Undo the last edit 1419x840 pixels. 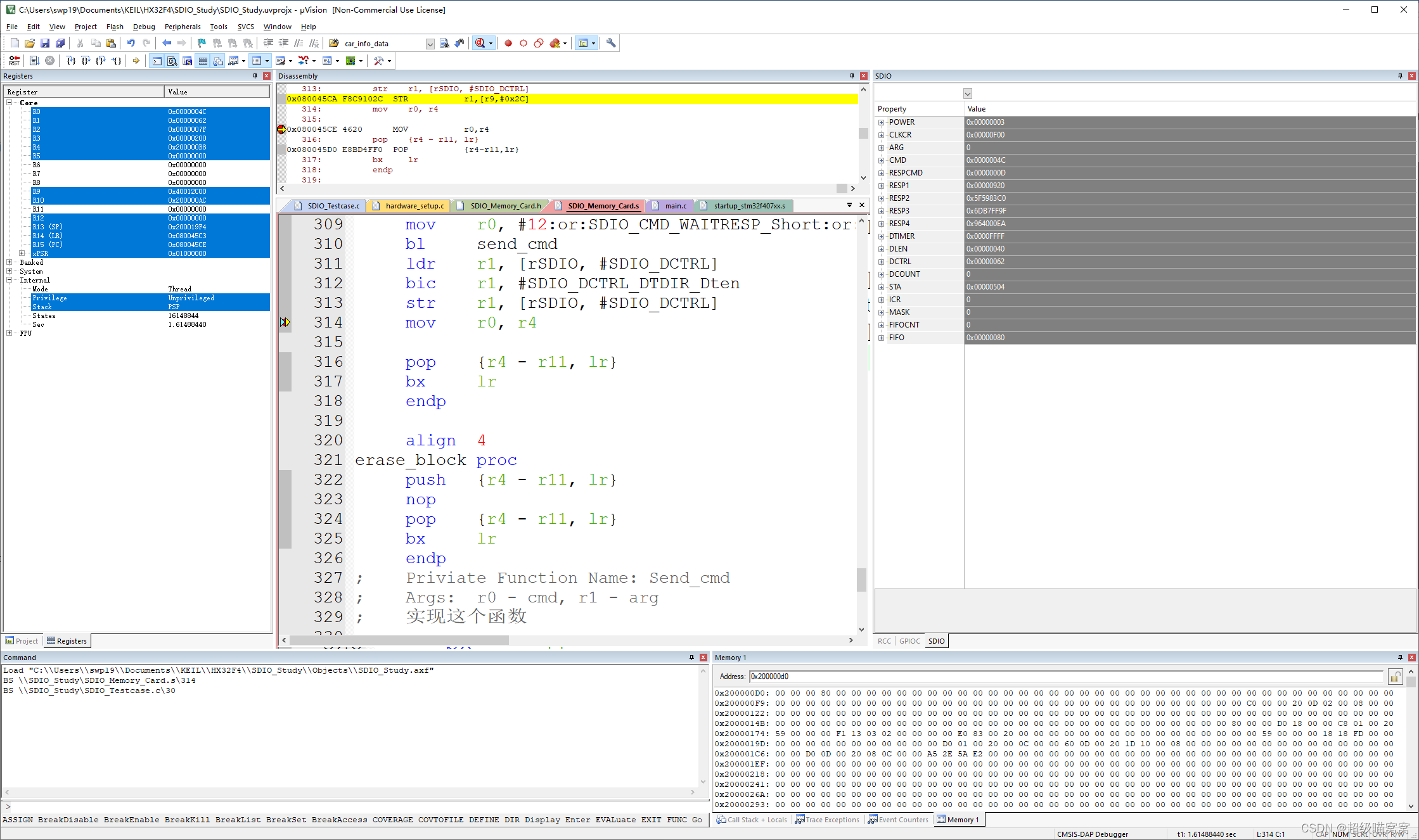point(131,43)
